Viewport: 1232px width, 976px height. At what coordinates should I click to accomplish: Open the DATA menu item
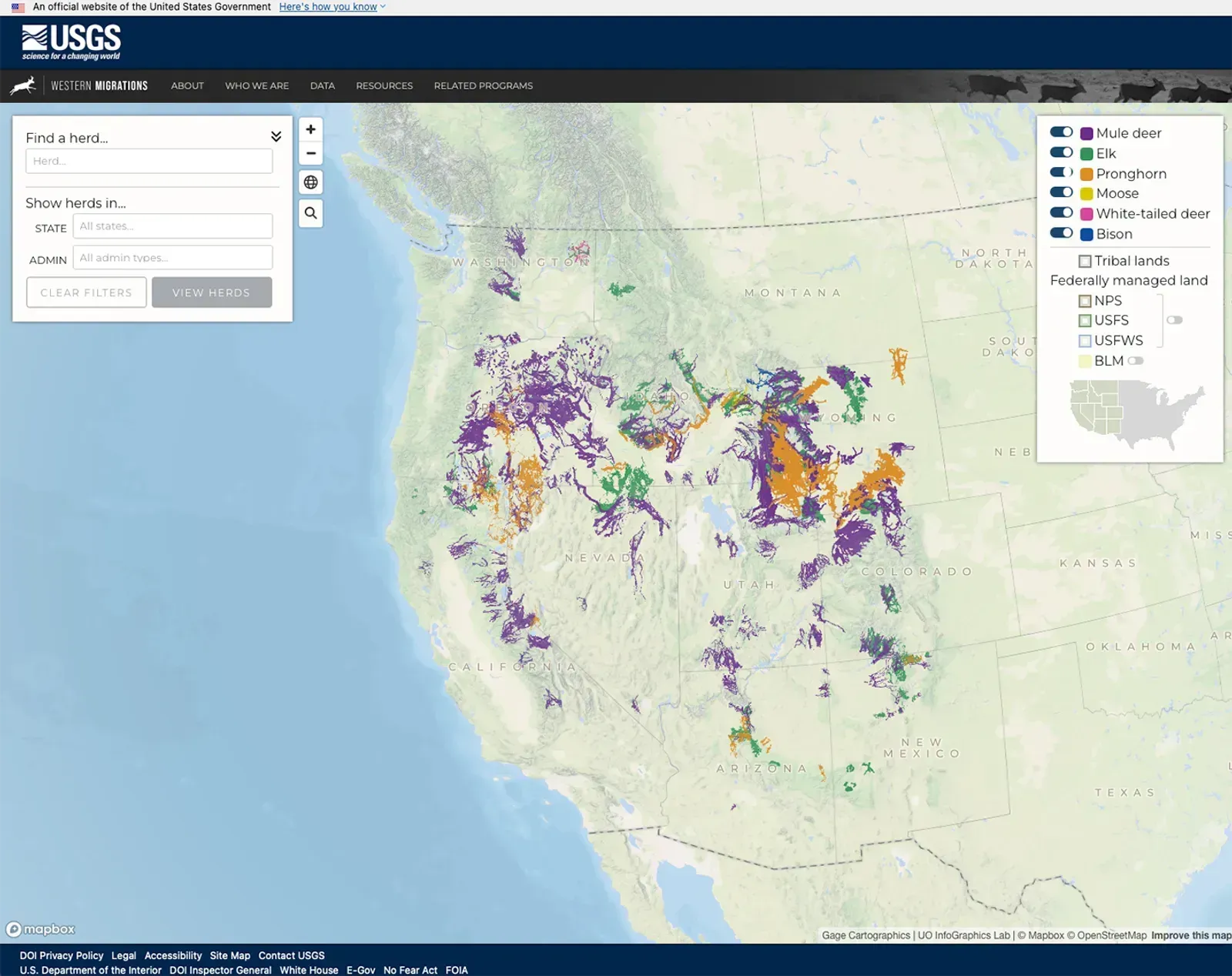coord(322,85)
